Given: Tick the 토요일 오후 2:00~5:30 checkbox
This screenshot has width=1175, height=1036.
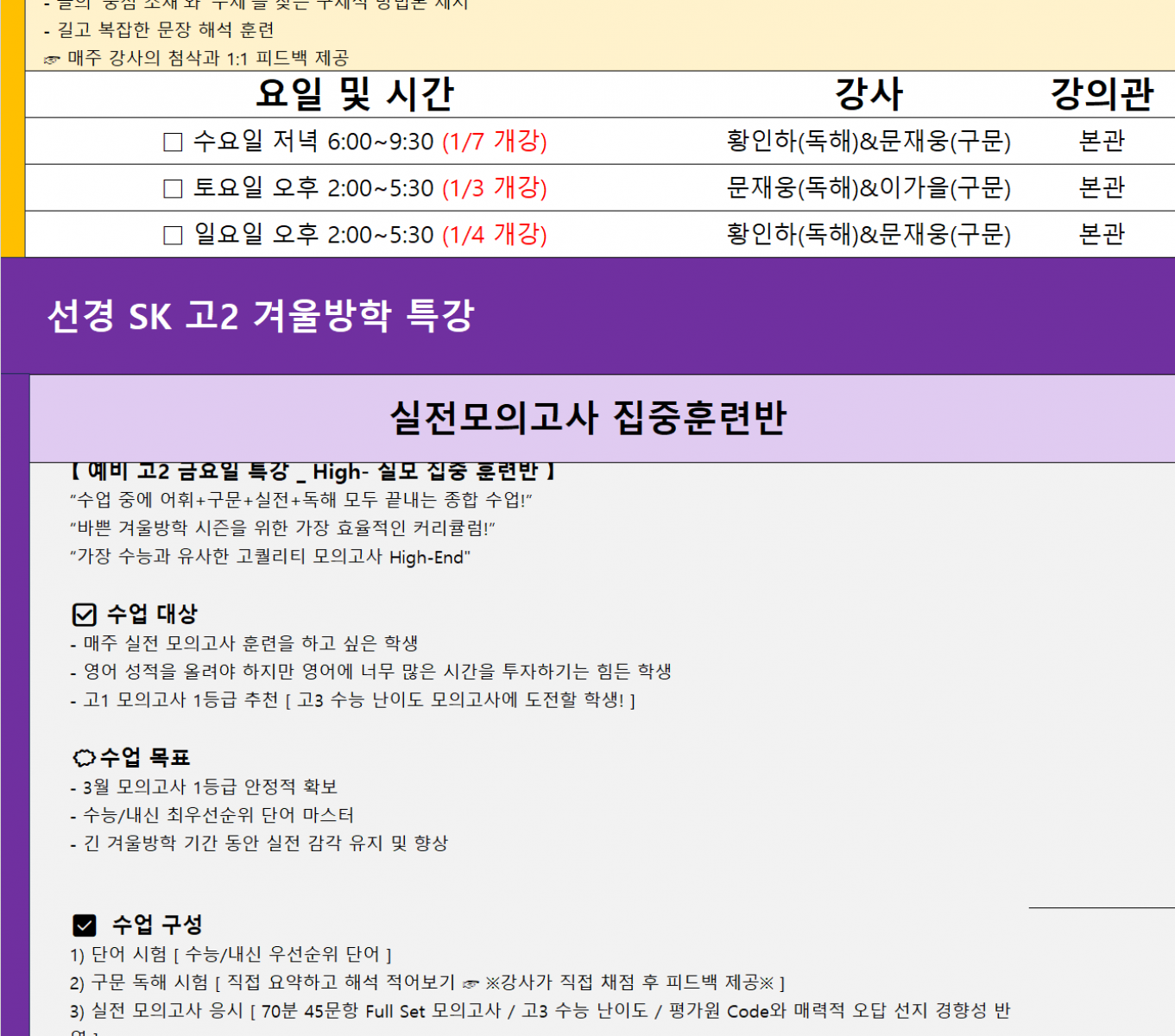Looking at the screenshot, I should coord(173,189).
